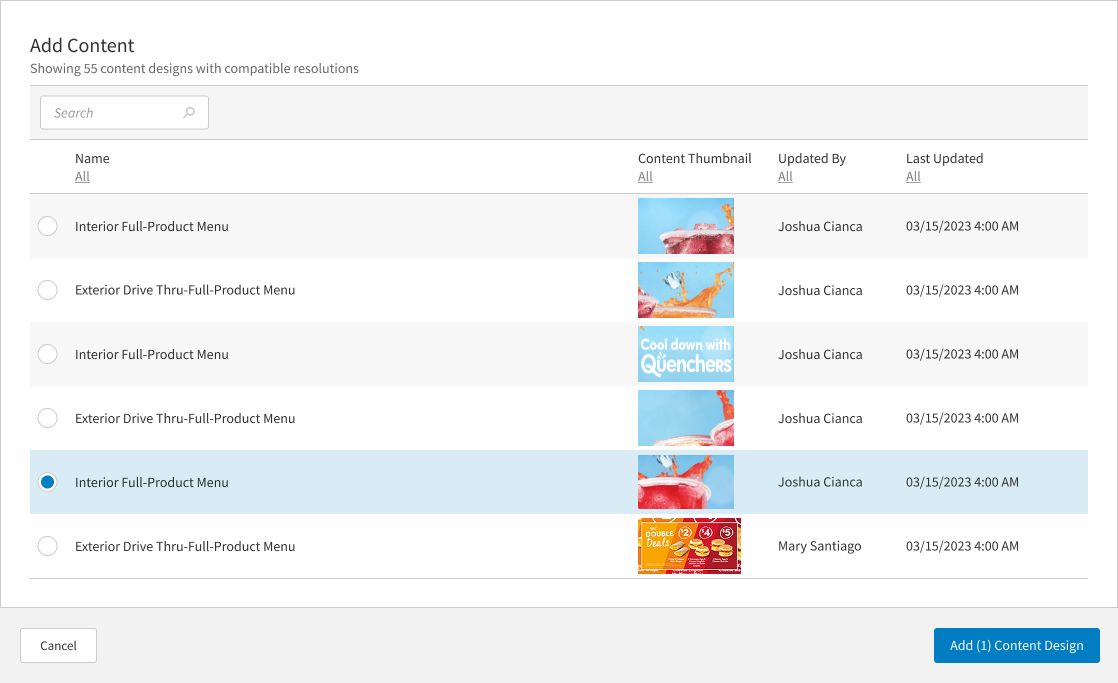Open the All filter under Content Thumbnail
This screenshot has height=683, width=1118.
(645, 177)
